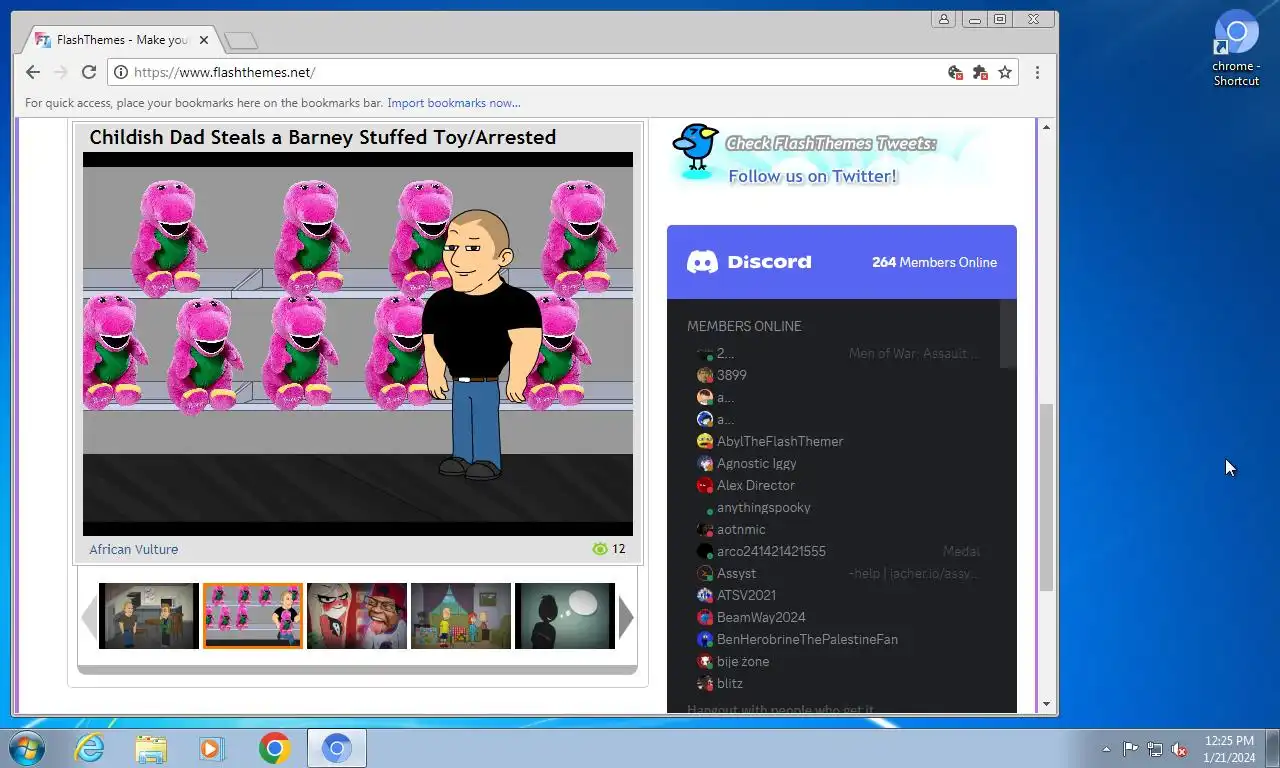Close the FlashThemes browser tab
Screen dimensions: 1280x768
(x=203, y=40)
